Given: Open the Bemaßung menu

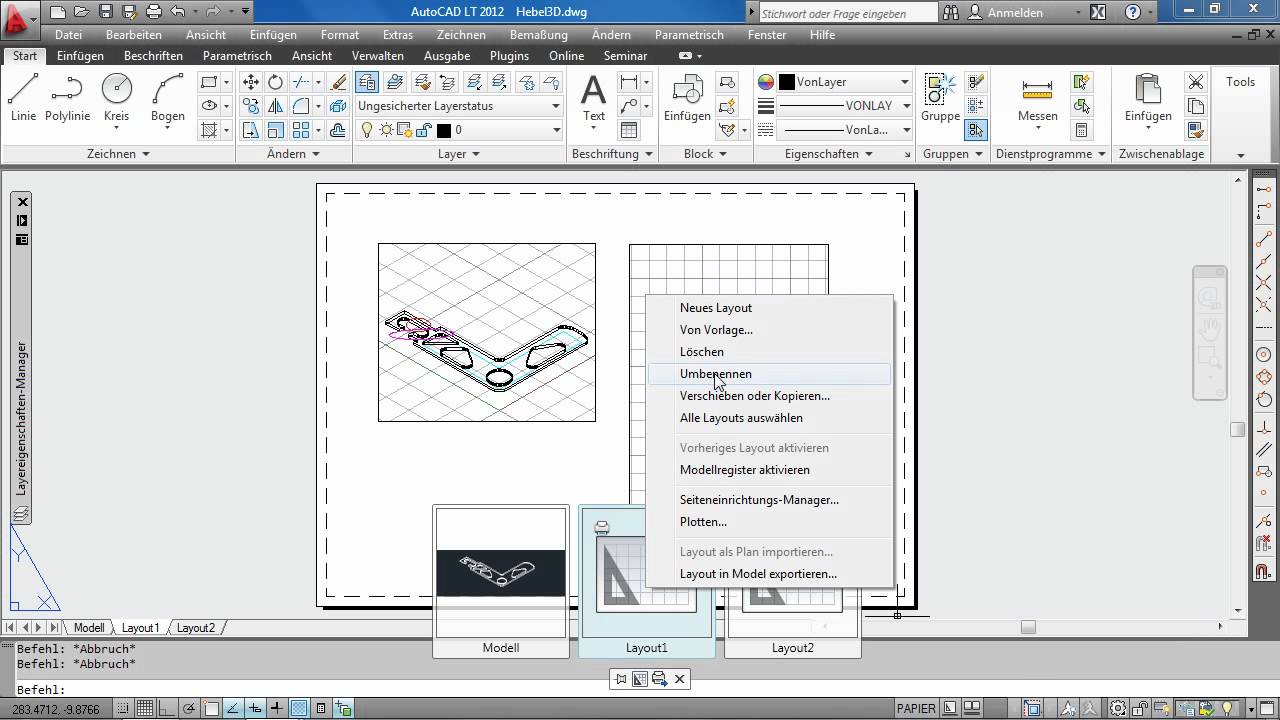Looking at the screenshot, I should click(539, 35).
